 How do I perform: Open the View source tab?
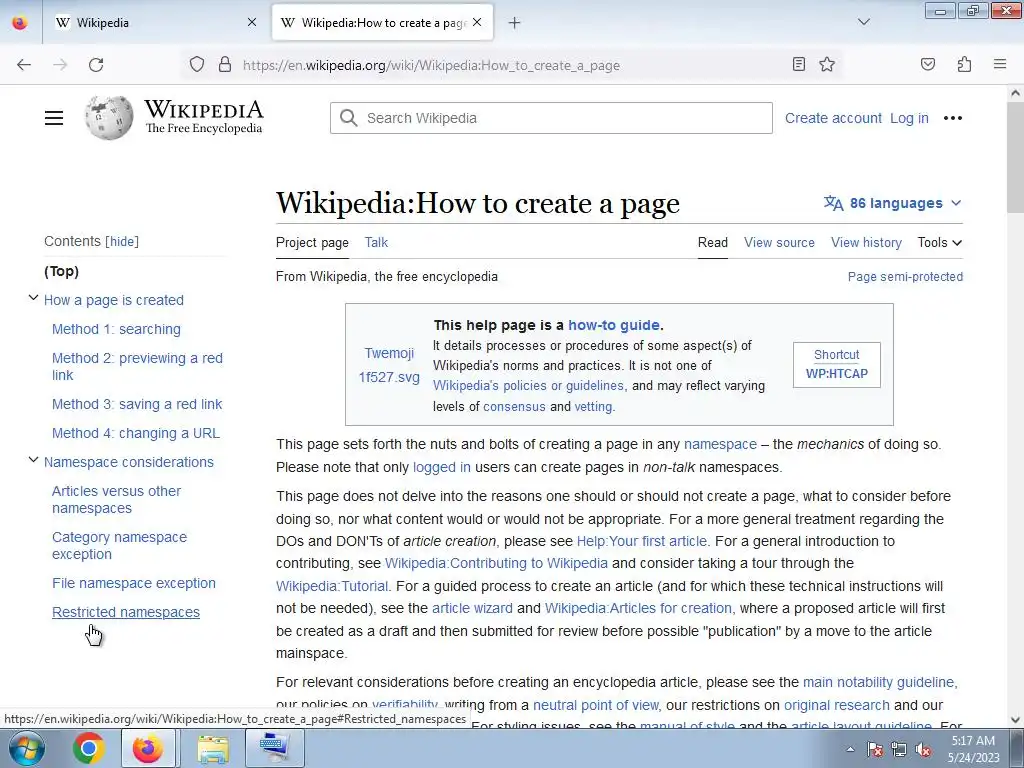tap(779, 242)
